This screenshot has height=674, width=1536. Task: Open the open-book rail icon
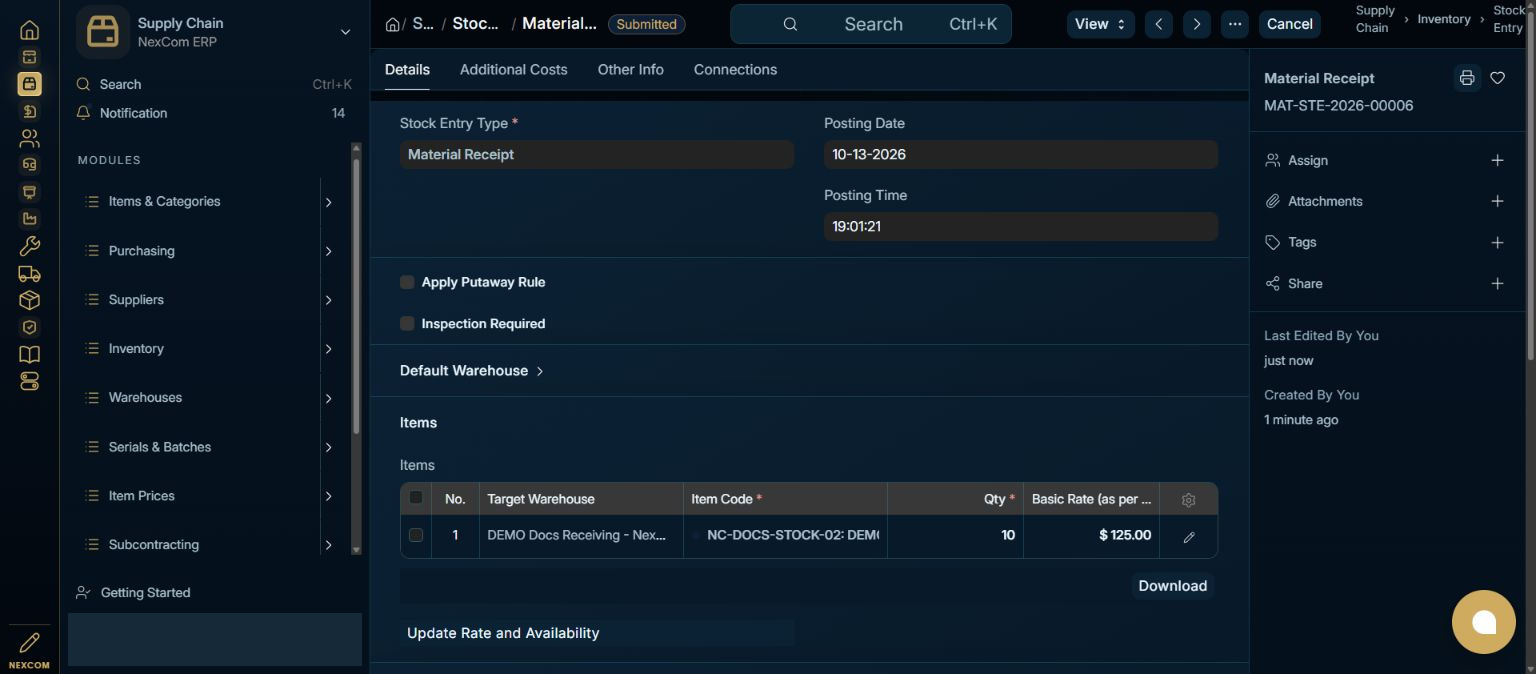29,354
